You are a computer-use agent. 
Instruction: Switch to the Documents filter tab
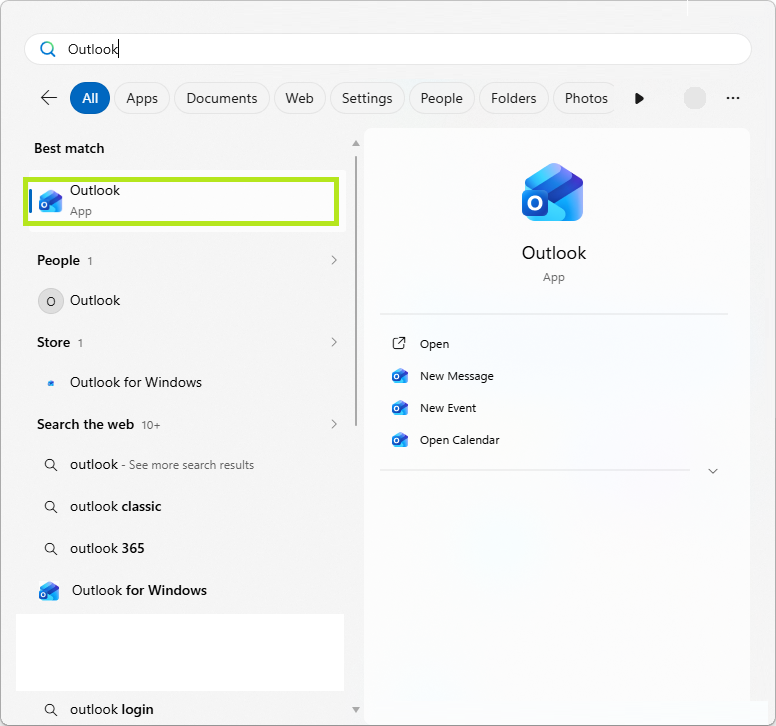point(222,98)
